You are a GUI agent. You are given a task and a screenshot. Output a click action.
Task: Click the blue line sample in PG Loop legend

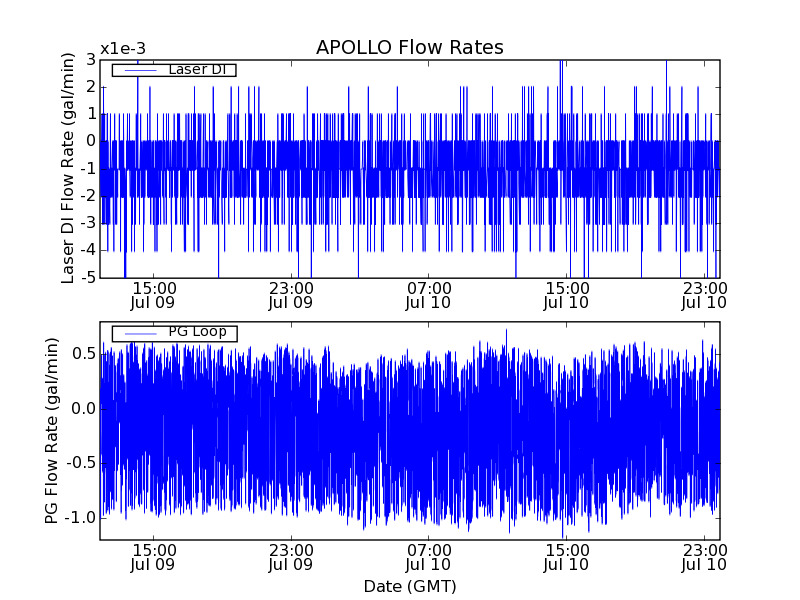140,333
